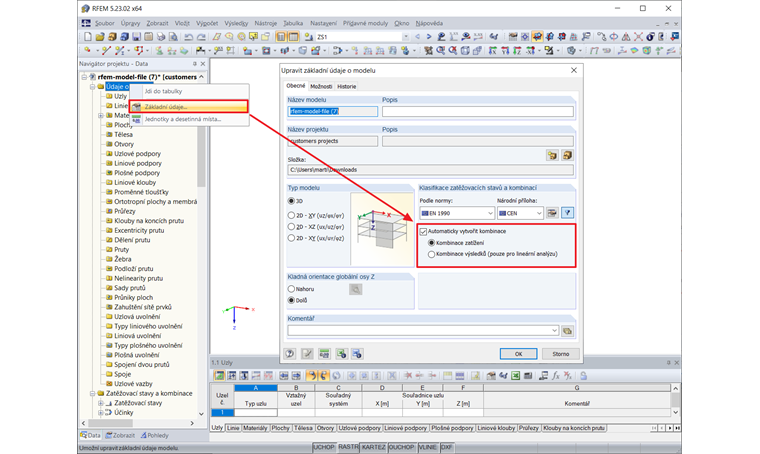760x454 pixels.
Task: Click the table vertical scrollbar down arrow
Action: 675,412
